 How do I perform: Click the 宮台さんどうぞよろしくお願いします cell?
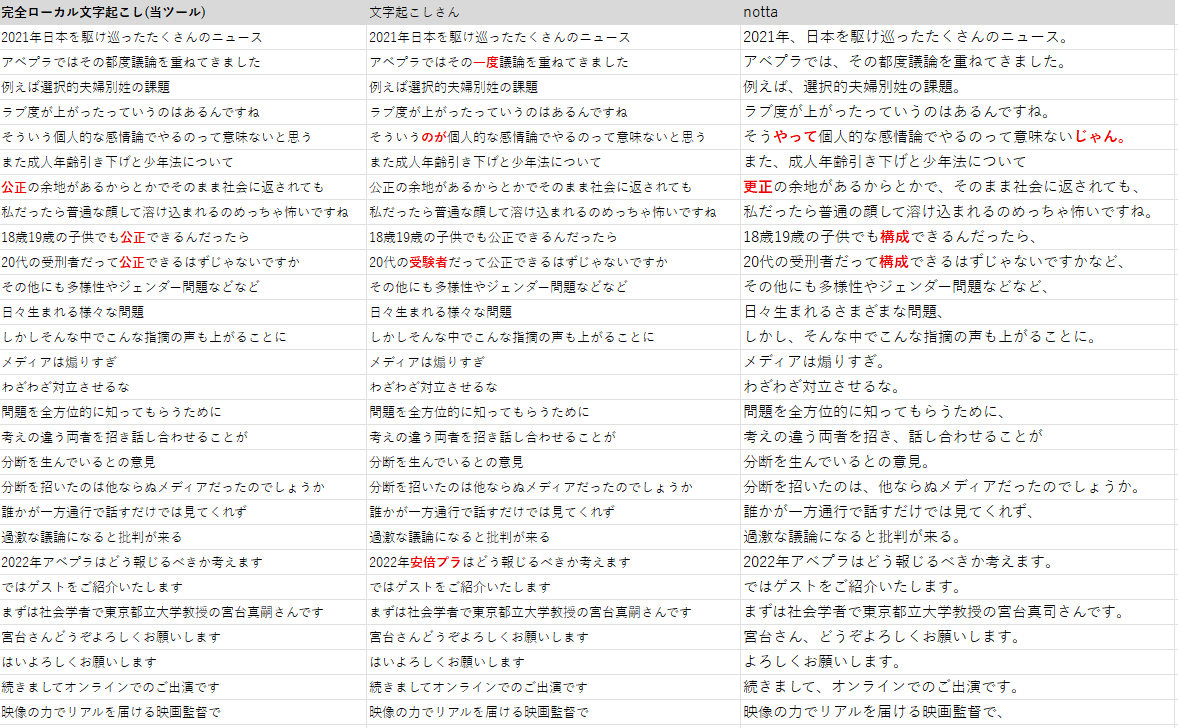(x=110, y=637)
